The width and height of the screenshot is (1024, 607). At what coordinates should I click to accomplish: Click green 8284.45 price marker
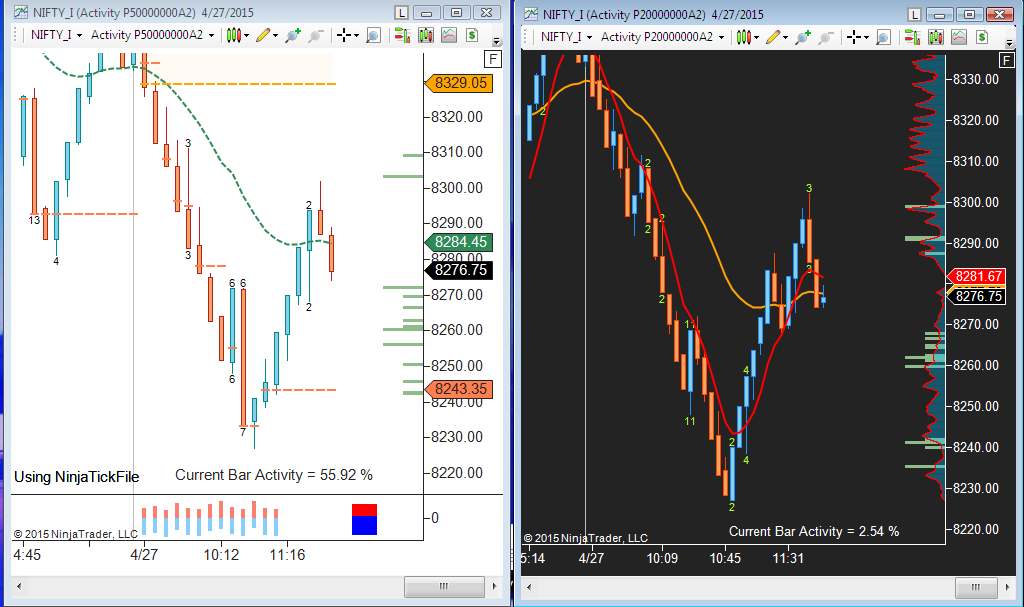pyautogui.click(x=459, y=242)
